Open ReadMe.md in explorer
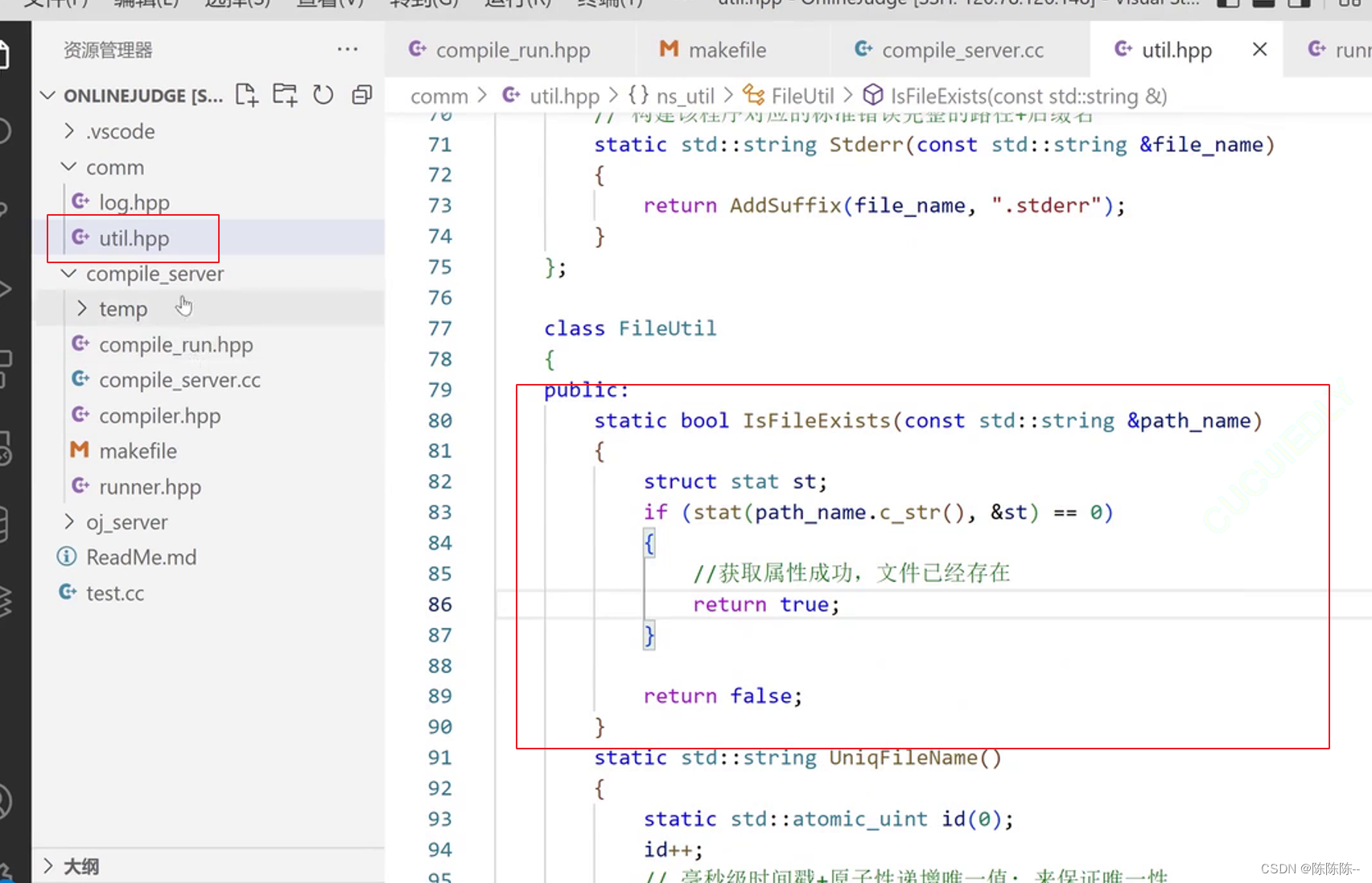 point(209,557)
